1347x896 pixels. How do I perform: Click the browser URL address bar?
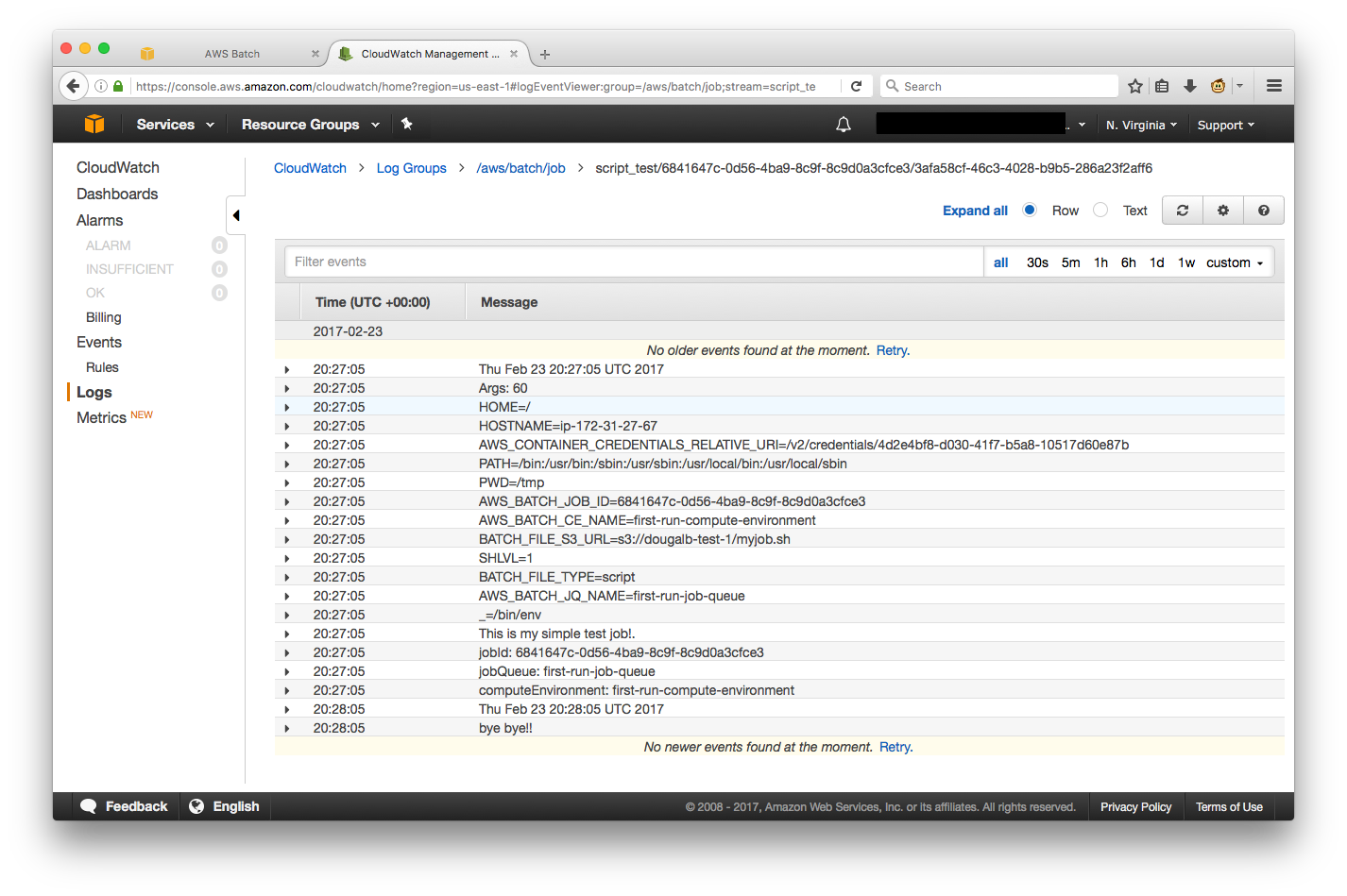pos(476,86)
